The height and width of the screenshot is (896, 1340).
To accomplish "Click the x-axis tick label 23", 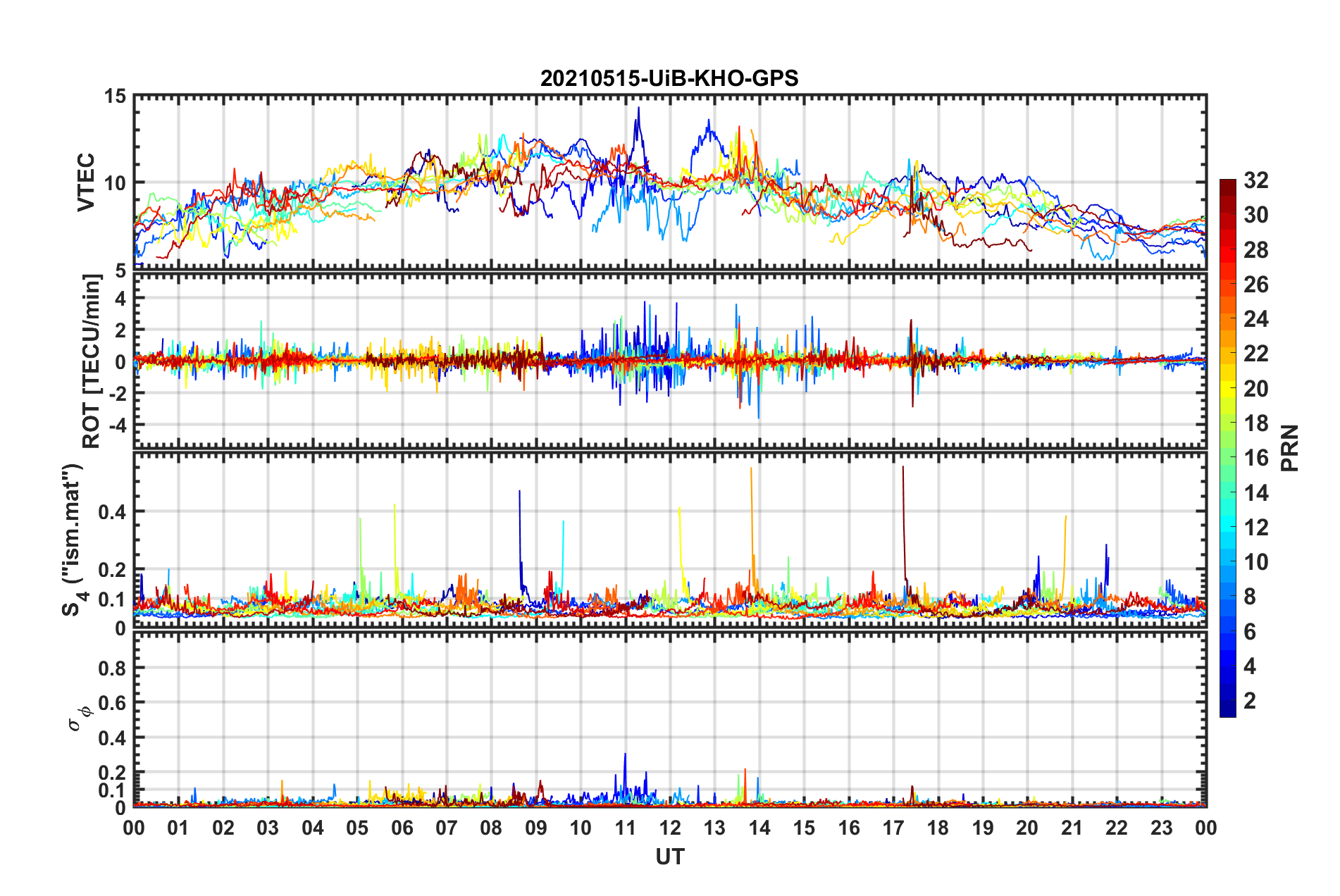I will pyautogui.click(x=1161, y=828).
